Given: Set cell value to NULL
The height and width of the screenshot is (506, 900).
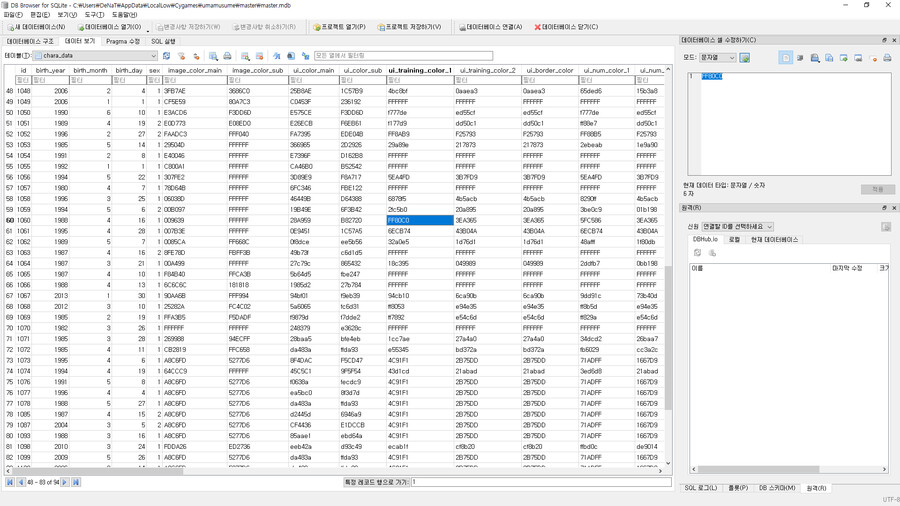Looking at the screenshot, I should 873,57.
